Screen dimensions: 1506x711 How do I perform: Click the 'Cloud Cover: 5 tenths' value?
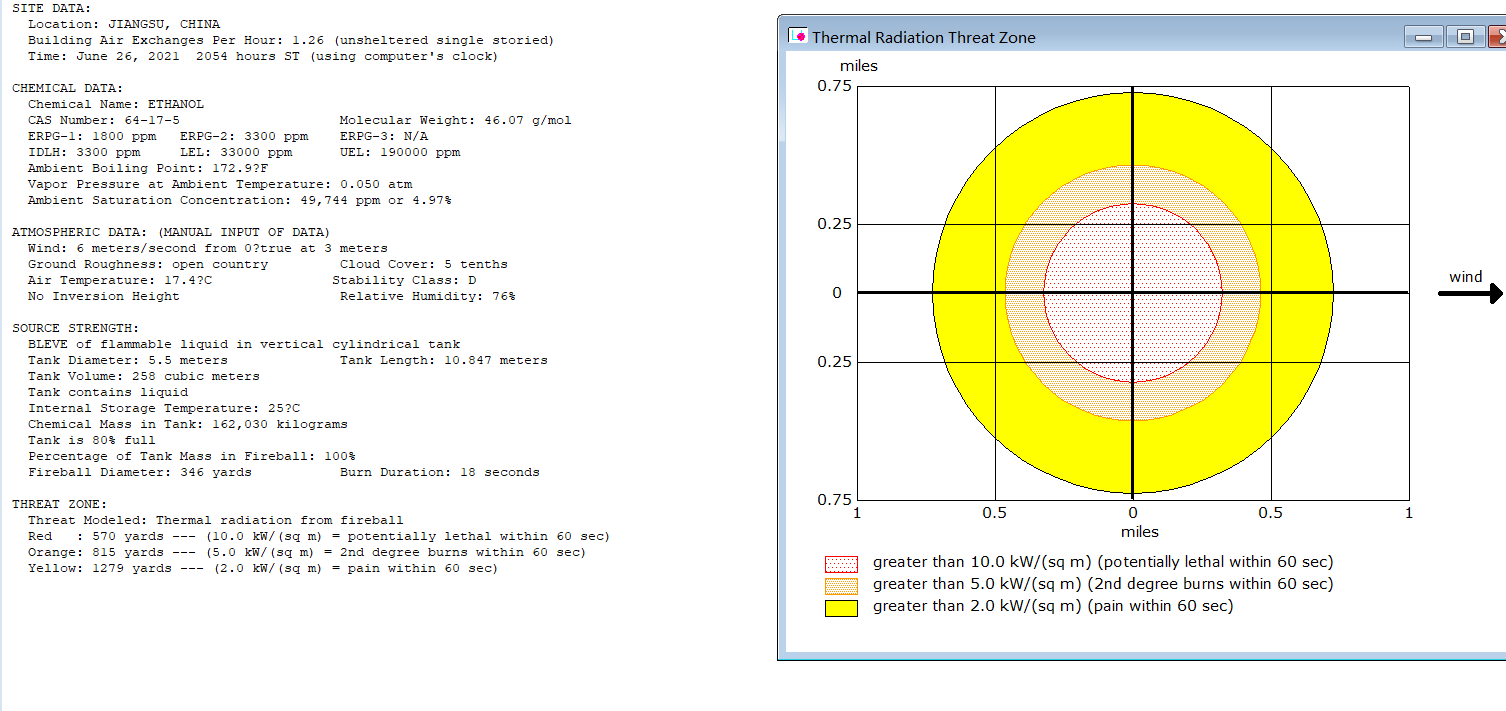(x=424, y=264)
